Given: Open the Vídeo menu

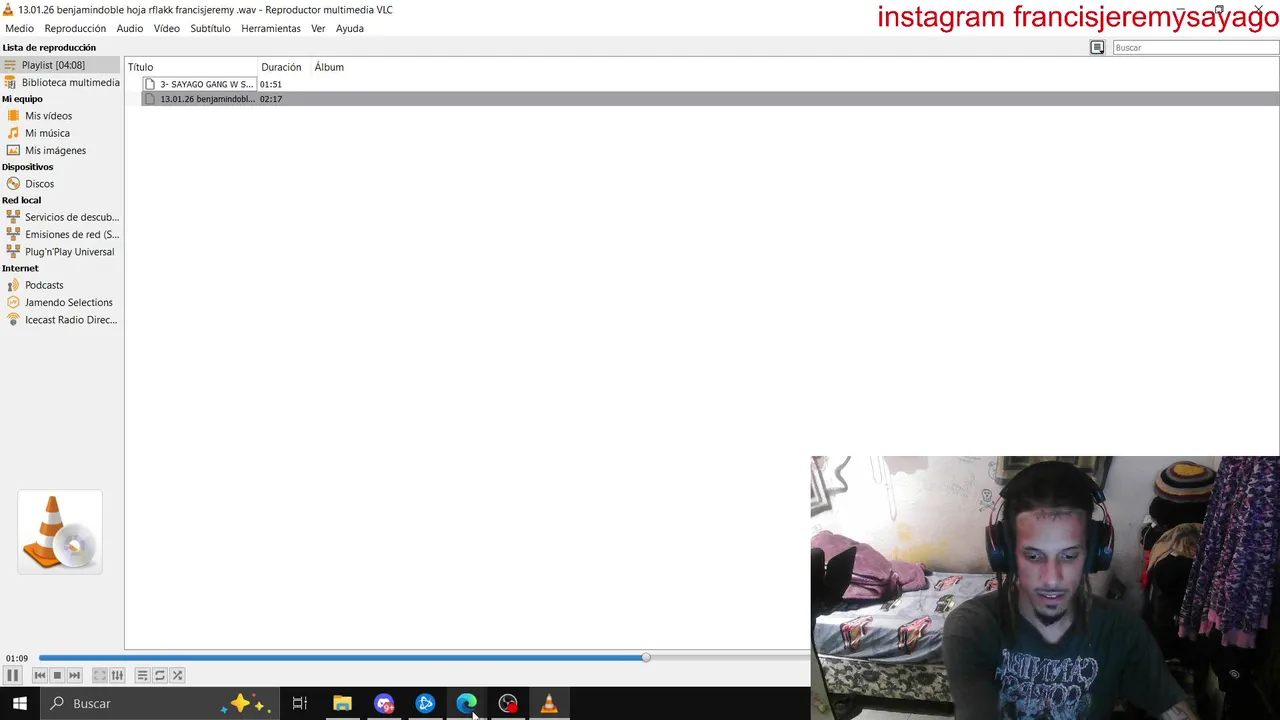Looking at the screenshot, I should click(x=167, y=28).
